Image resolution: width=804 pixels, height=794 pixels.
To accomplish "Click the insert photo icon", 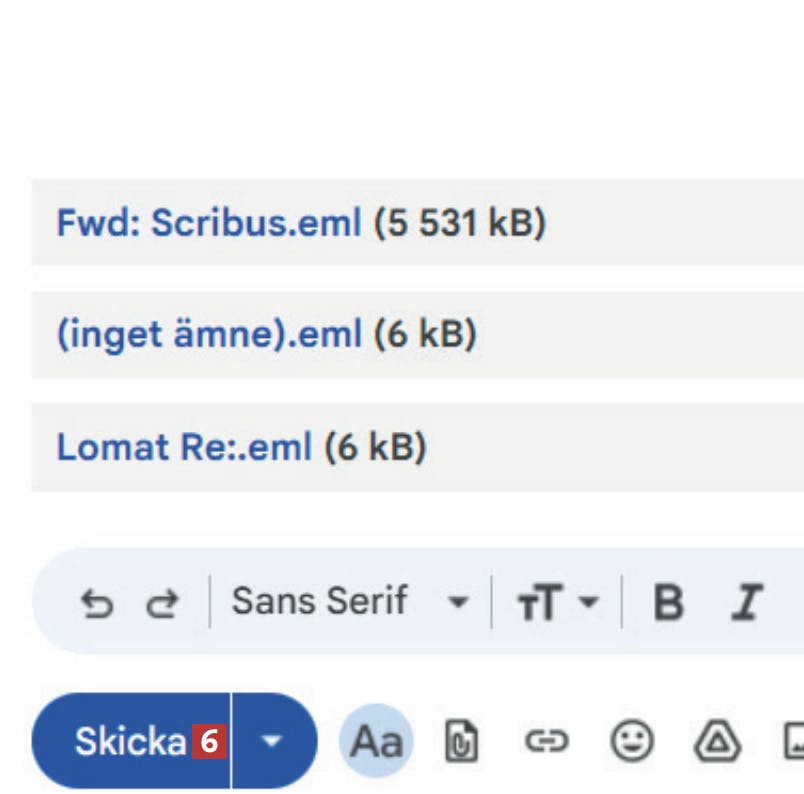I will 793,742.
